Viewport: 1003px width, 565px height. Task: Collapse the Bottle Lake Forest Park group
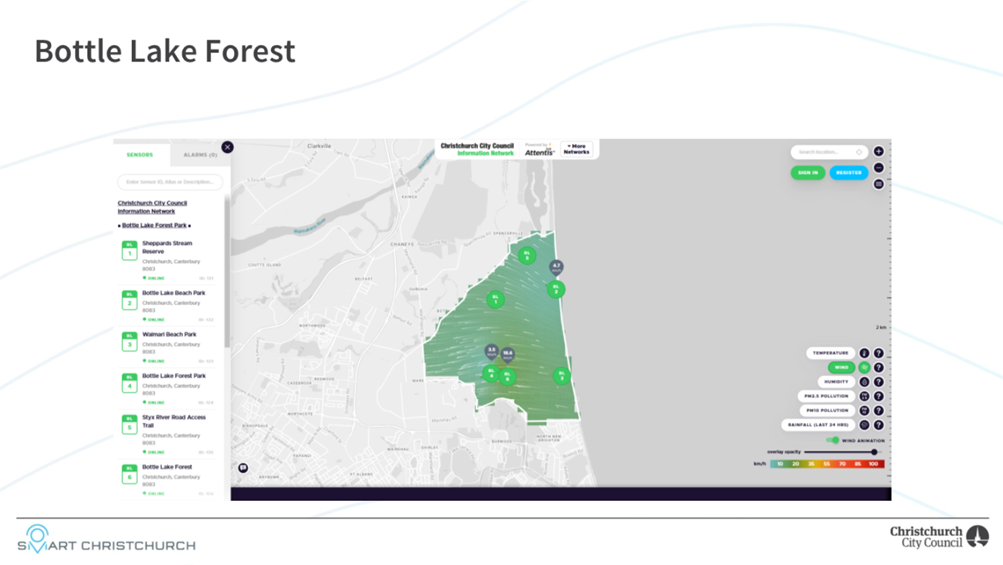point(154,226)
